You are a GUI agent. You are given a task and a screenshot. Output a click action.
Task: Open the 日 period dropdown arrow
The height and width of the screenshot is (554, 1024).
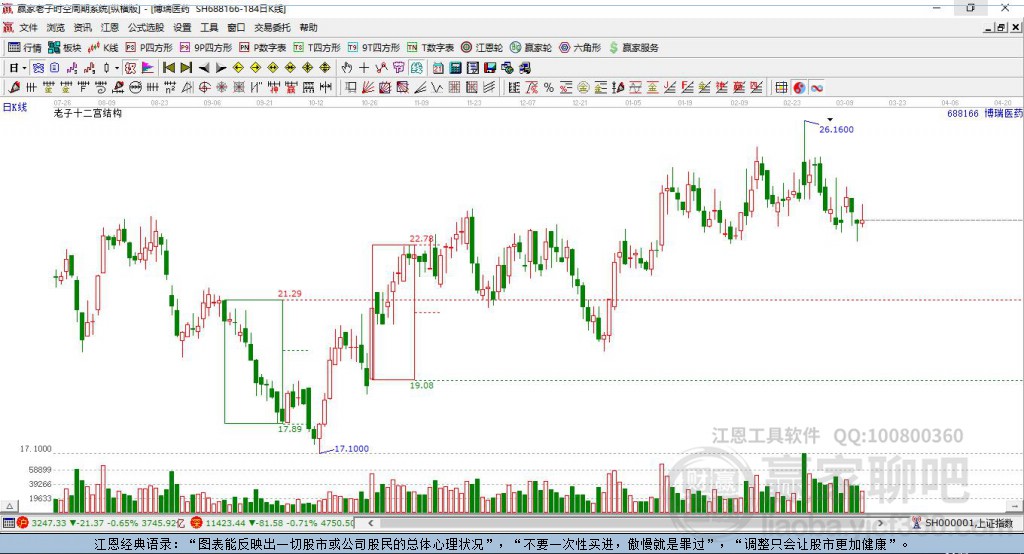(x=24, y=68)
